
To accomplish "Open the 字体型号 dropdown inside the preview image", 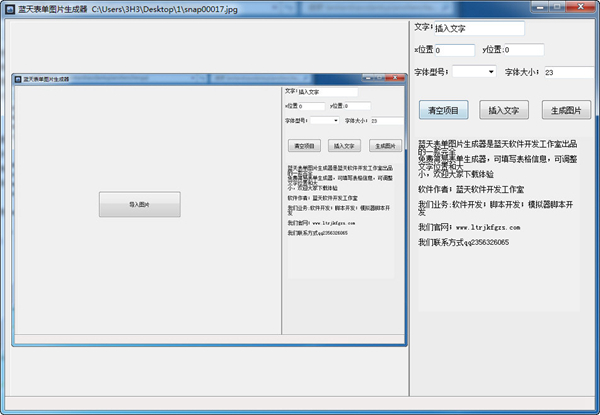I will point(325,121).
